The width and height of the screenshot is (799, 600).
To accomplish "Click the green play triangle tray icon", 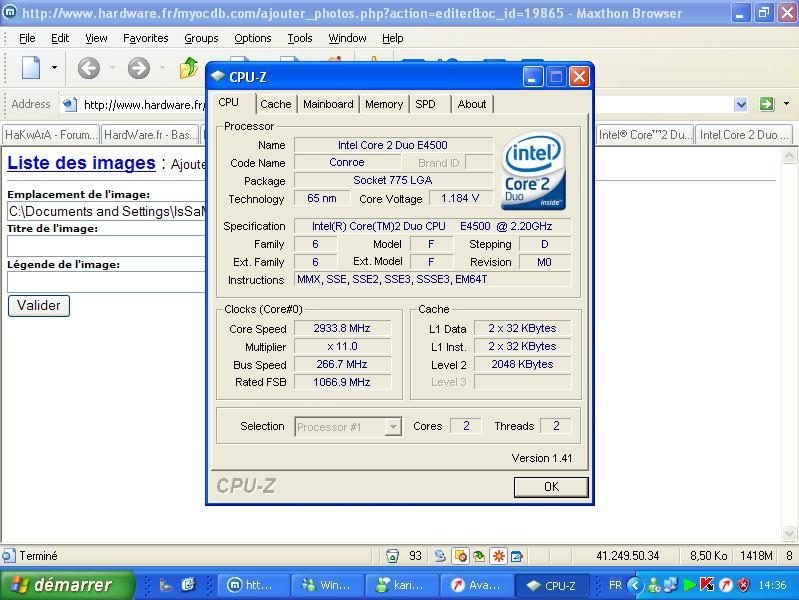I will point(689,585).
